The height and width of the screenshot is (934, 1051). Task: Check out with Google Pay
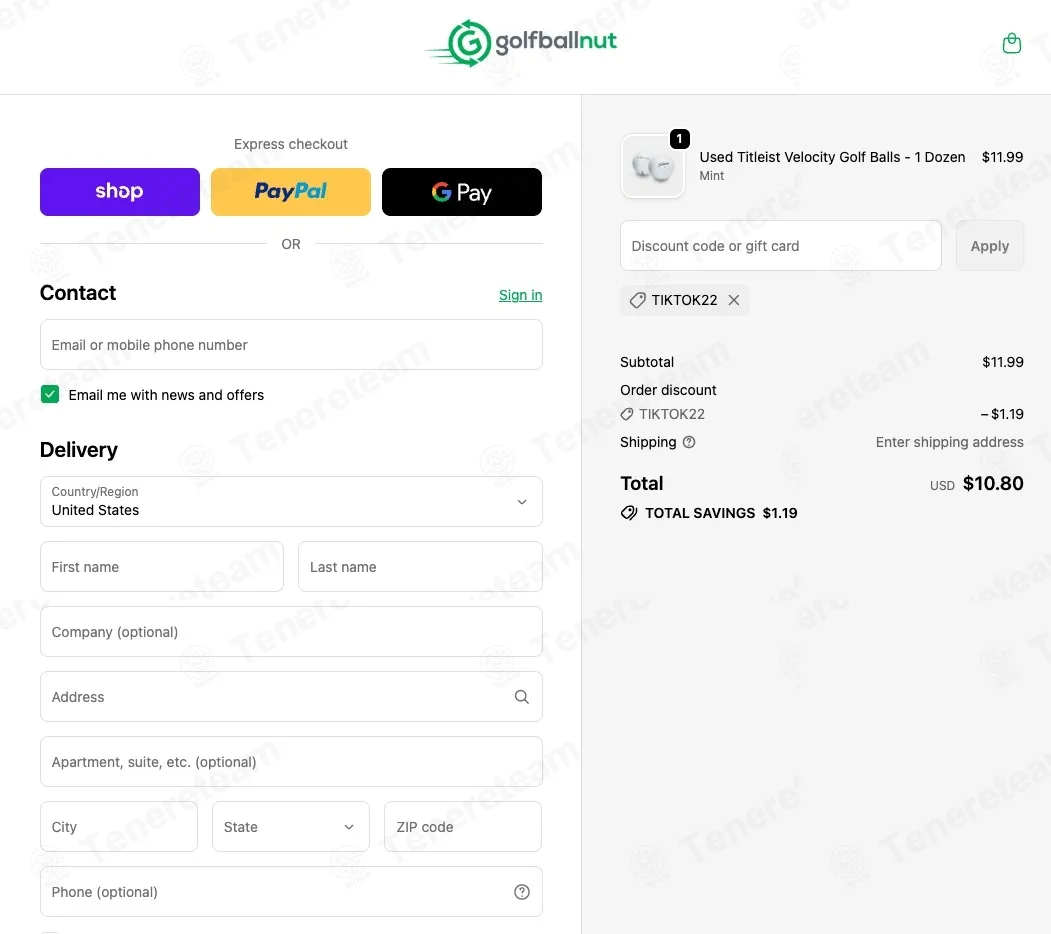click(462, 192)
